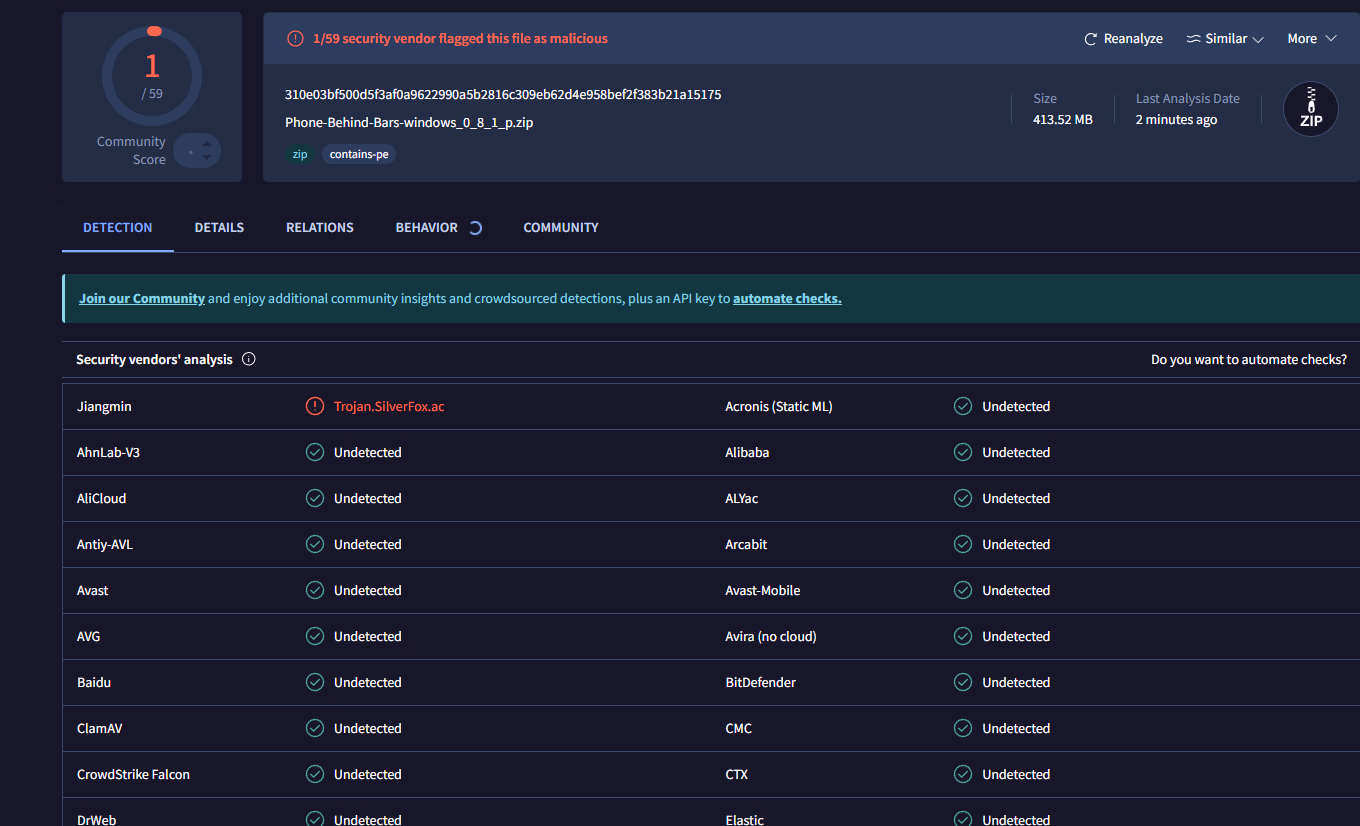Click the warning icon next to Trojan.SilverFox.ac
The image size is (1360, 826).
click(315, 406)
